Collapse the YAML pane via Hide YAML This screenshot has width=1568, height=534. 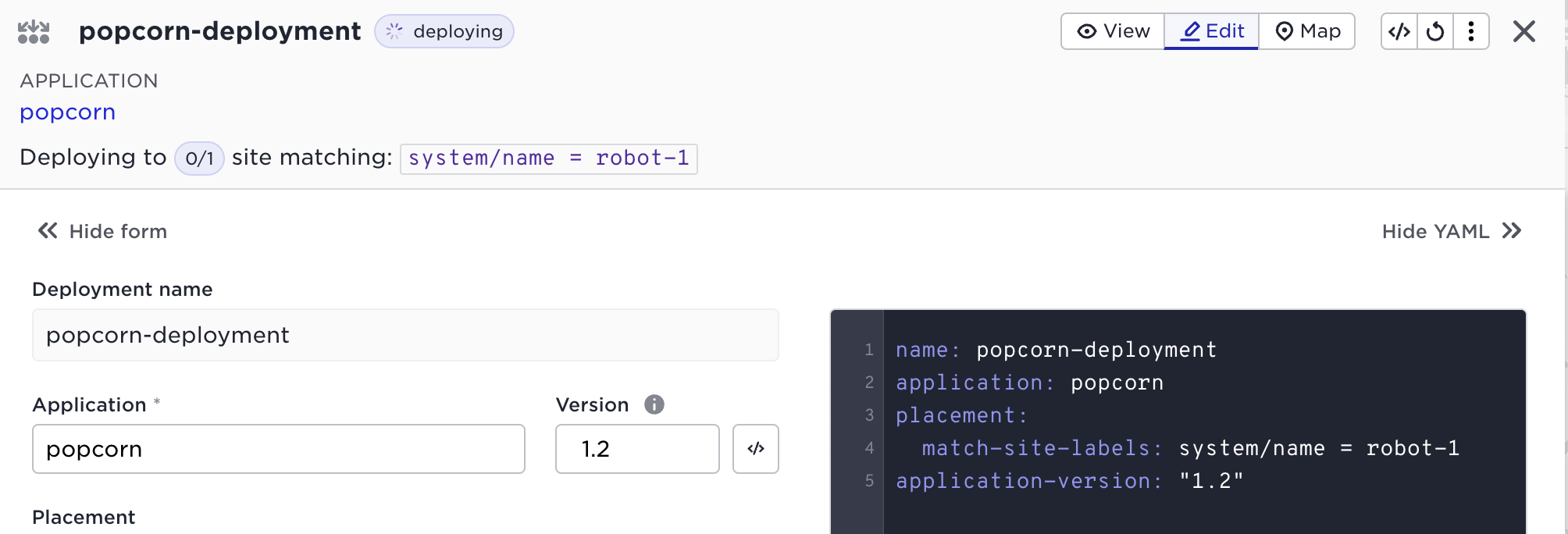point(1452,231)
